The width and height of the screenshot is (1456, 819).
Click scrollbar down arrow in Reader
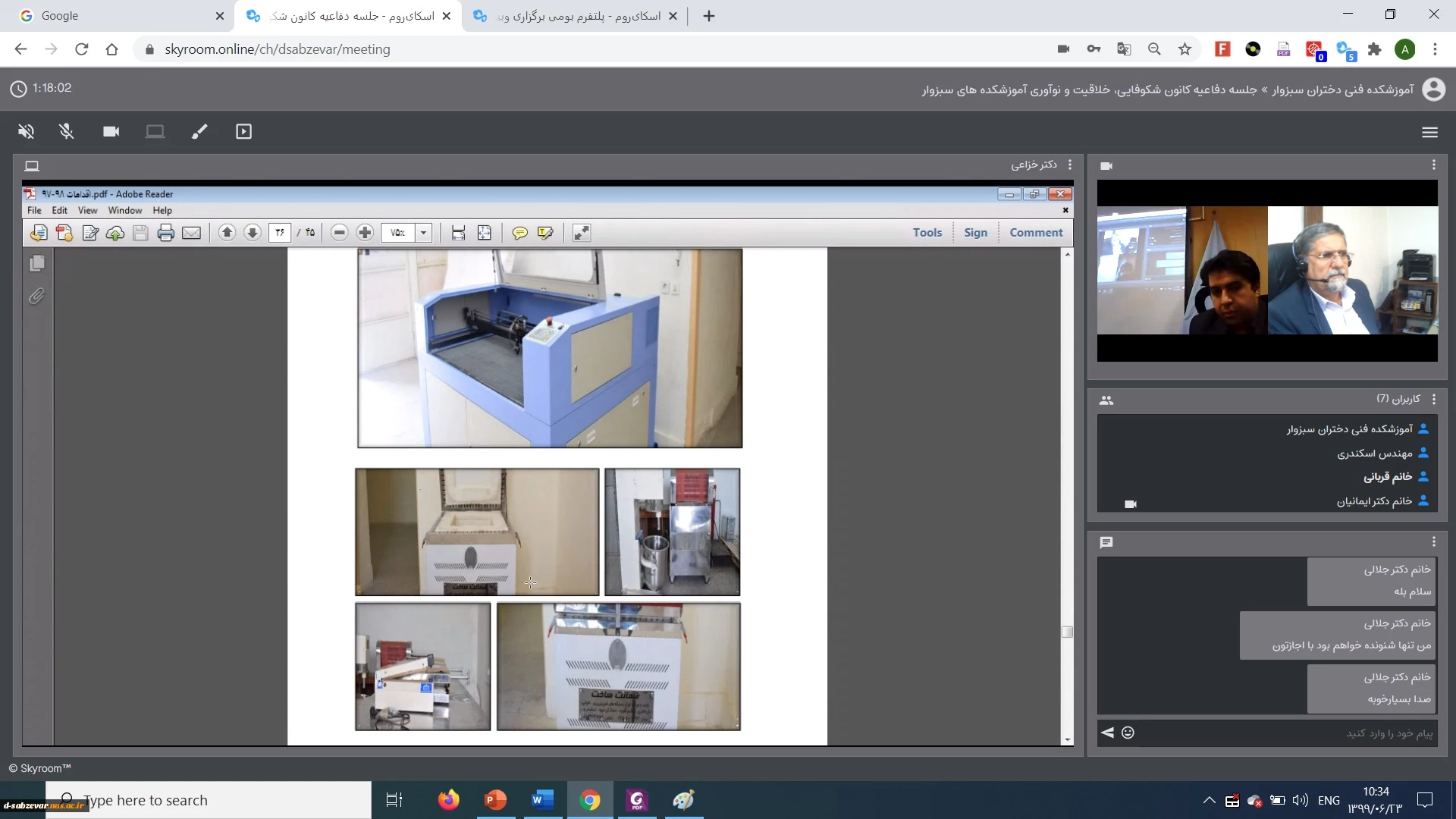(x=1067, y=739)
